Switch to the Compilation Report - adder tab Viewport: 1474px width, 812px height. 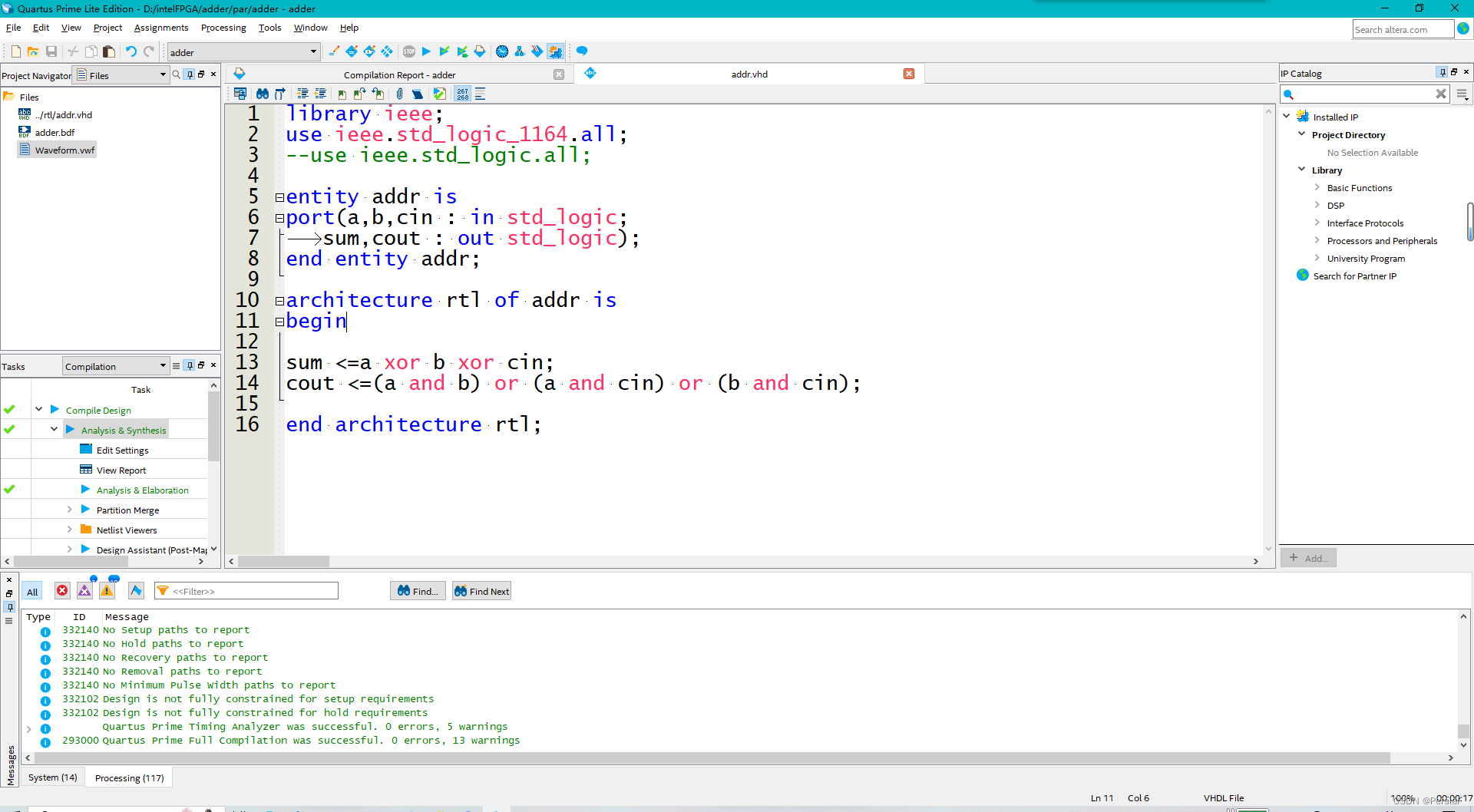(x=399, y=74)
